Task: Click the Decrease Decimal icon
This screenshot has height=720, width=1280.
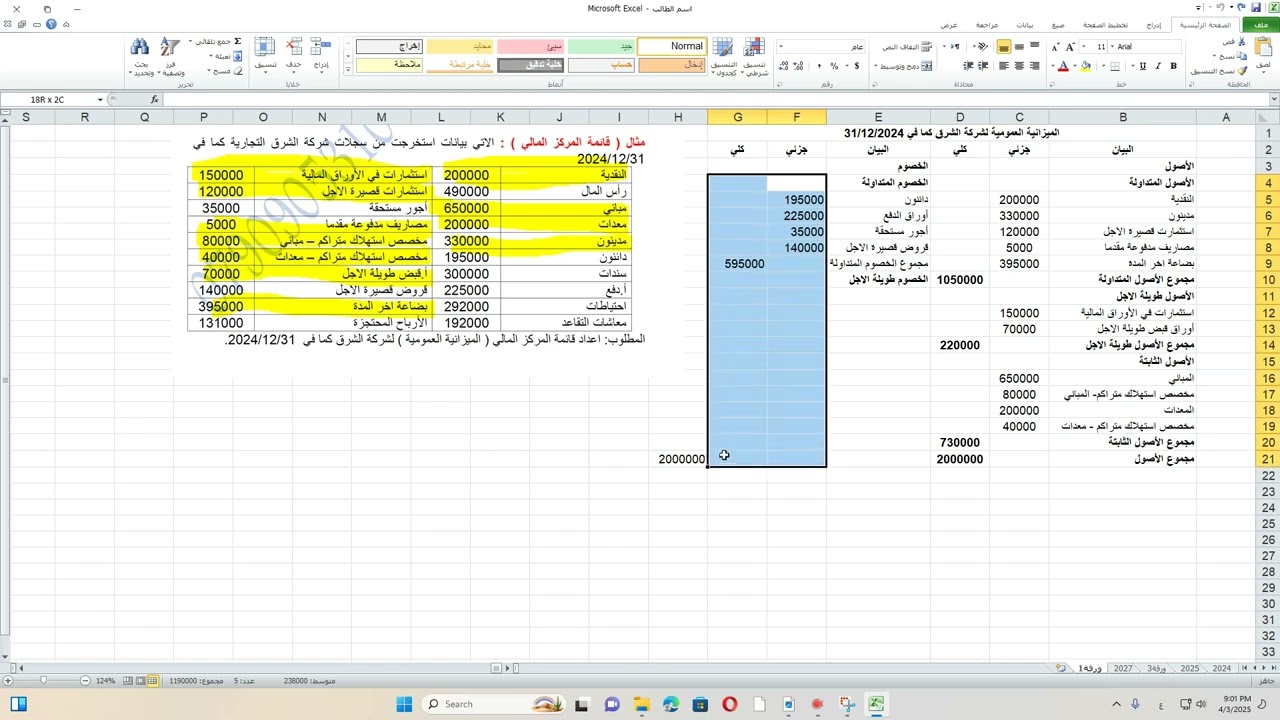Action: (x=784, y=66)
